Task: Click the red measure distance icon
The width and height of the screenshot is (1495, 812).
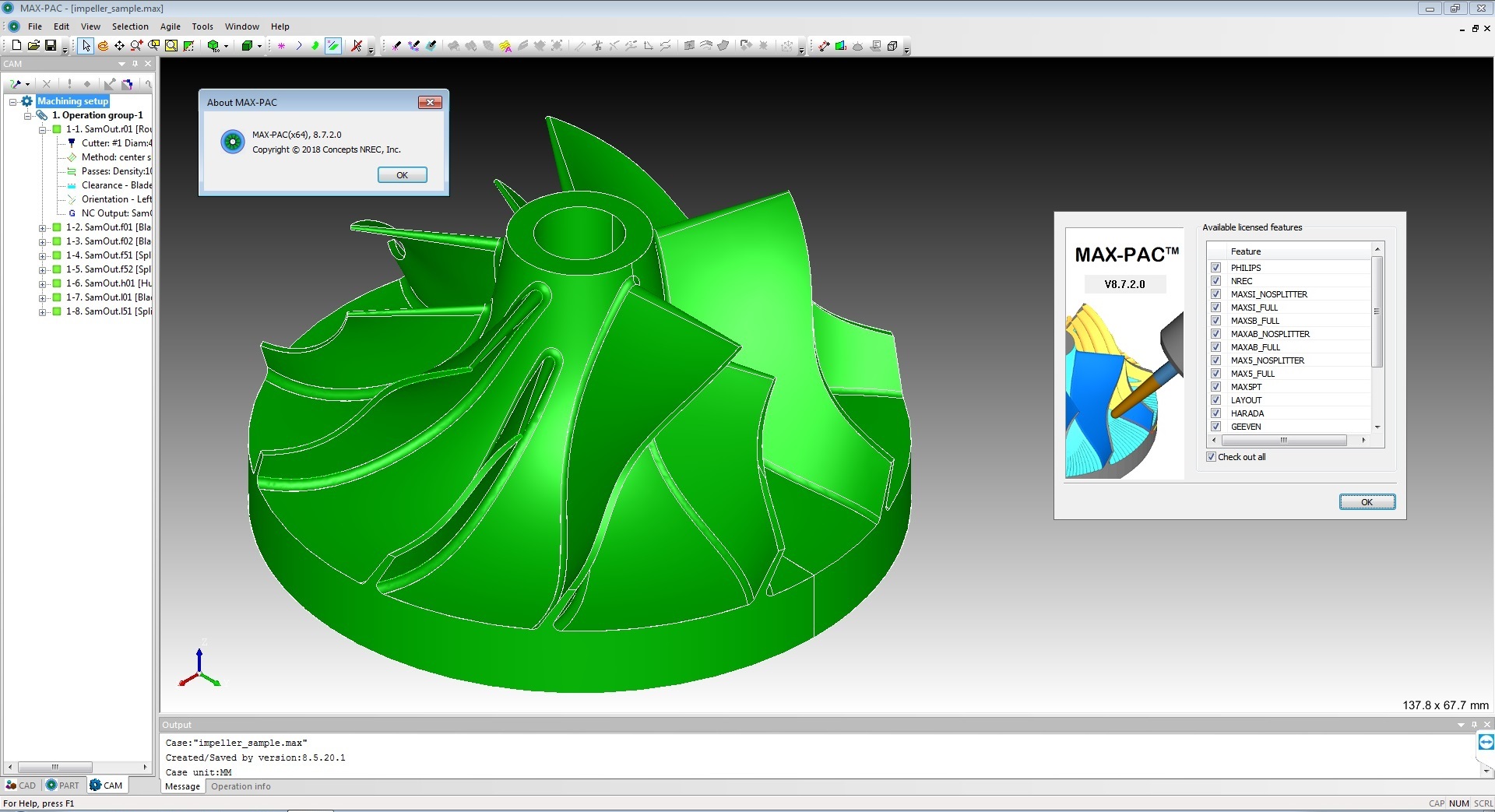Action: (824, 46)
